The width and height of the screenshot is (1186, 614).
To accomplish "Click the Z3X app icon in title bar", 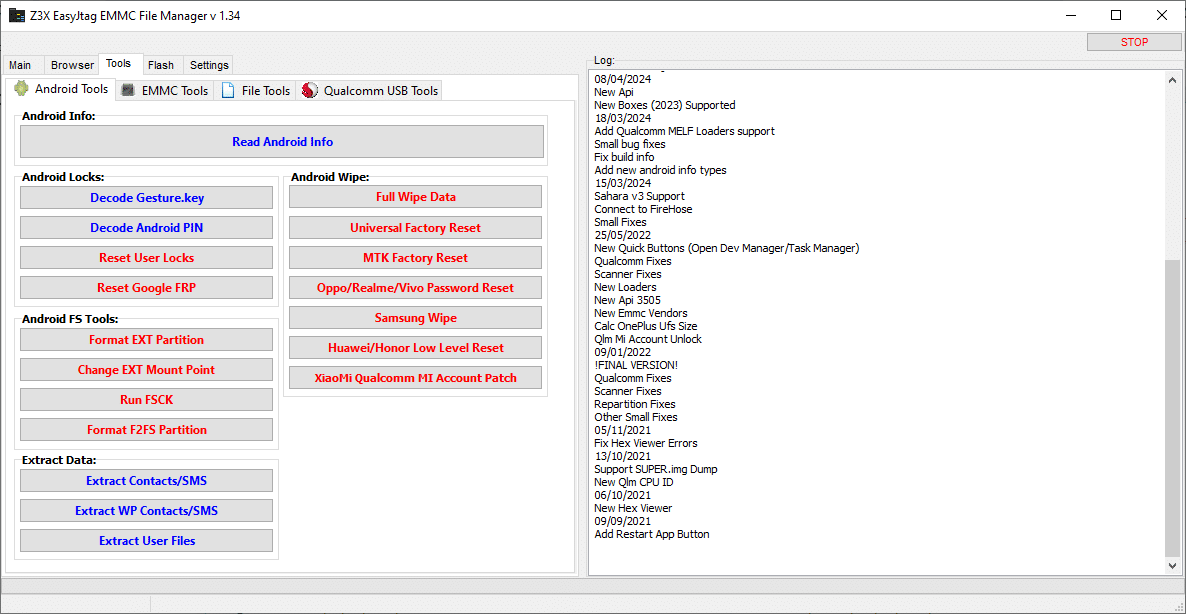I will (x=17, y=16).
